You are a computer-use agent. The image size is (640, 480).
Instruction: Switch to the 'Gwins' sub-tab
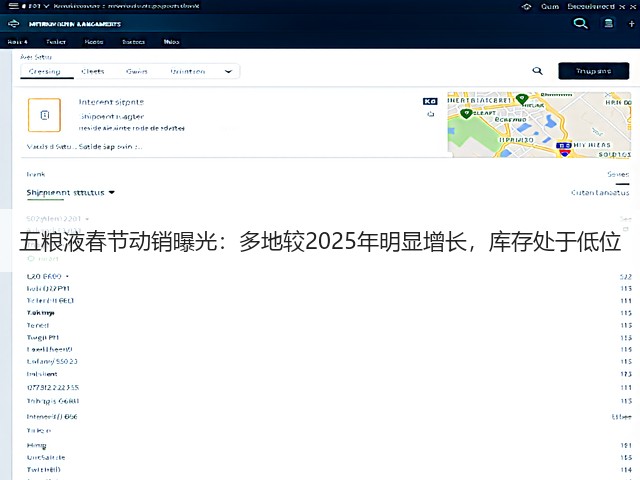click(x=137, y=71)
